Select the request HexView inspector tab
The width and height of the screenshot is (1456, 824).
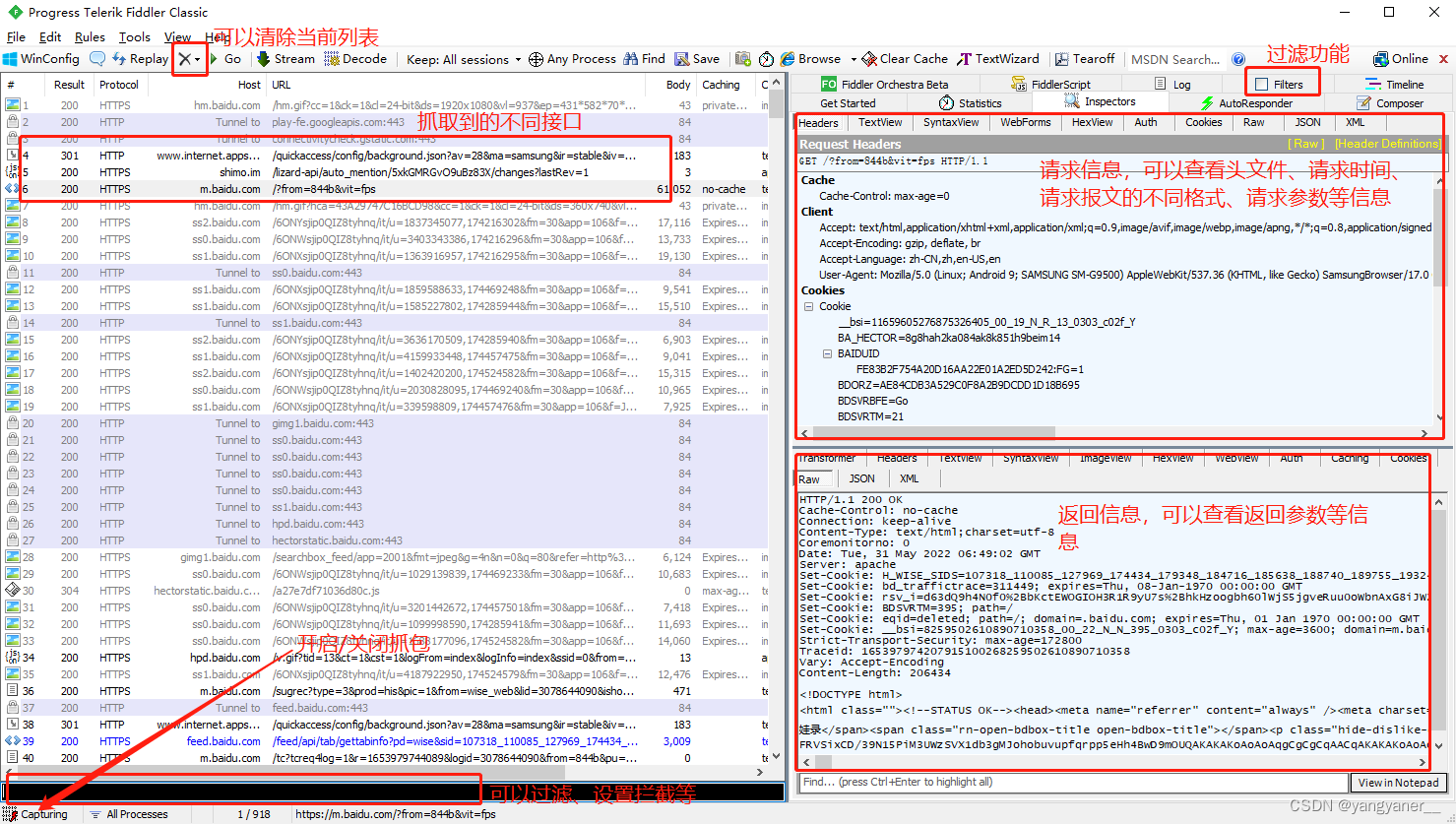pyautogui.click(x=1092, y=123)
